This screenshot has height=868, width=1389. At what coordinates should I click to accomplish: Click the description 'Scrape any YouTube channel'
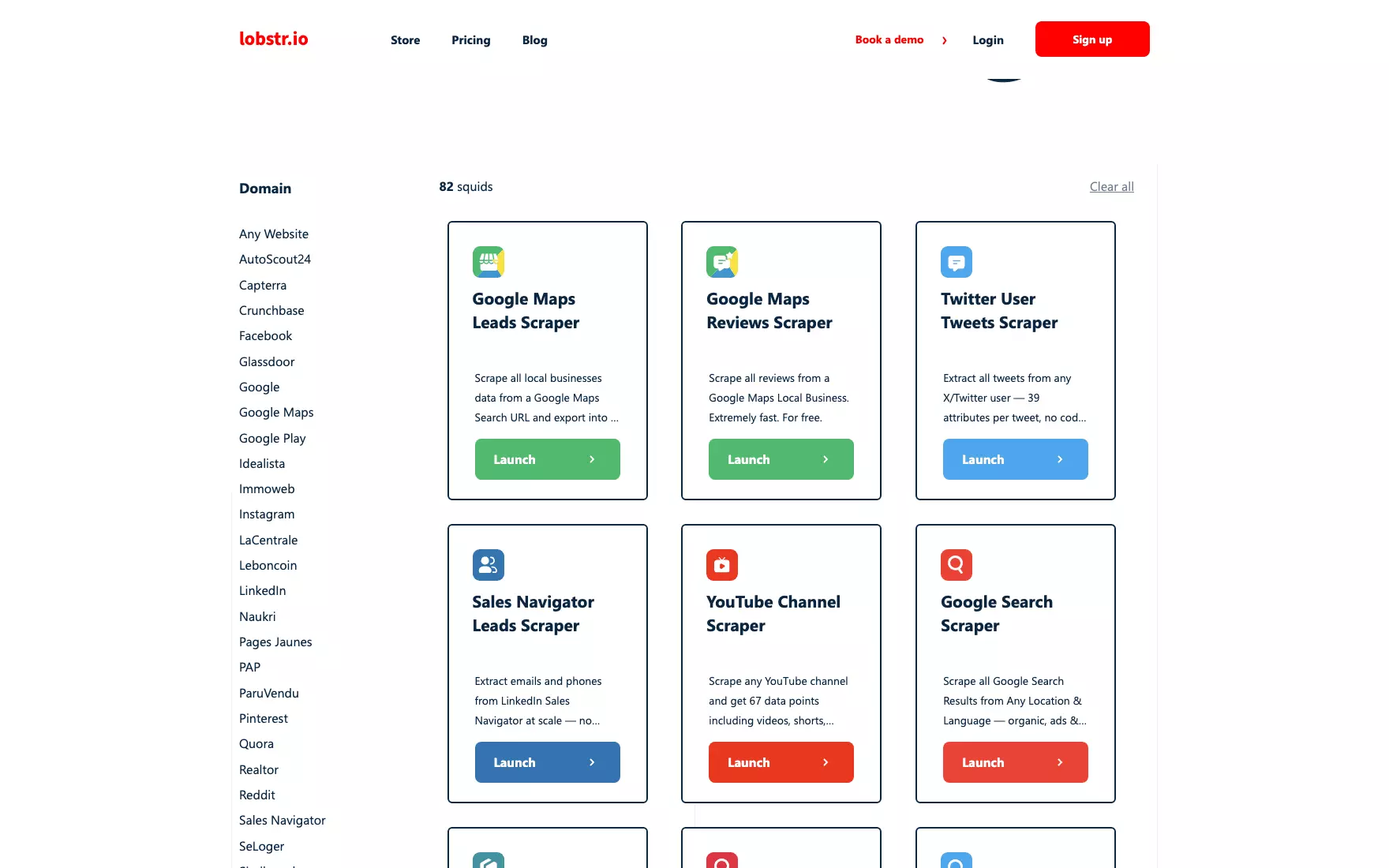click(x=778, y=701)
